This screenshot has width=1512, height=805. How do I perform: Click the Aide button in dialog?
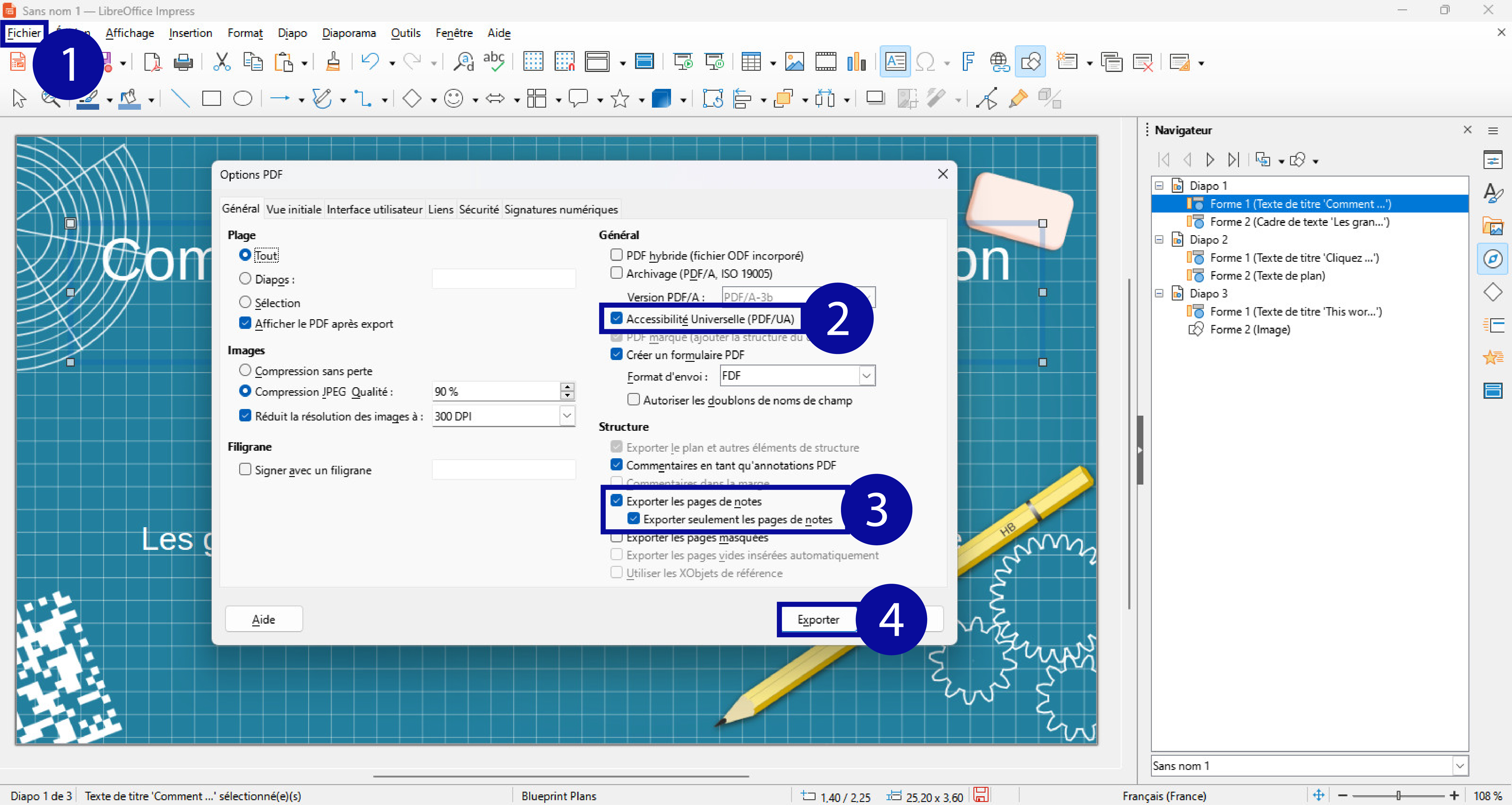264,620
